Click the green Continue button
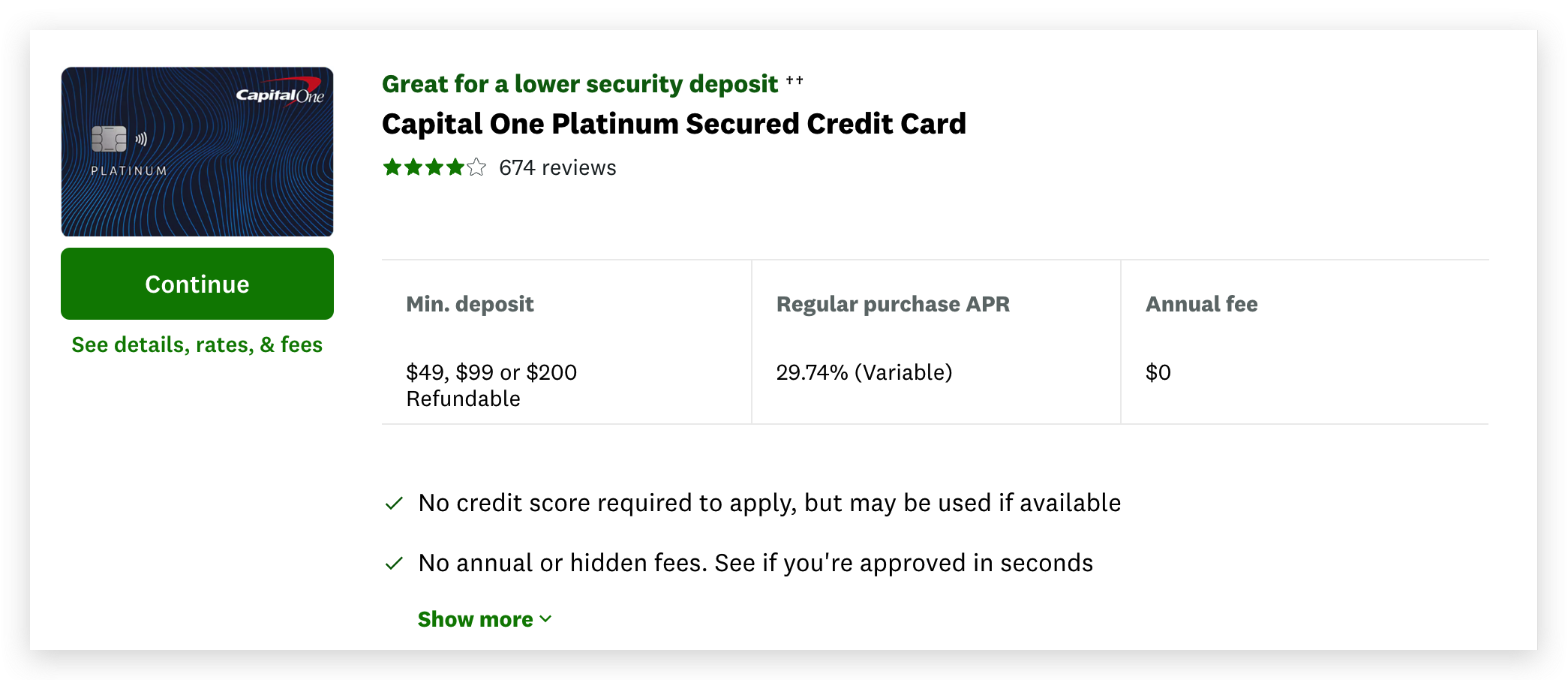 click(197, 284)
